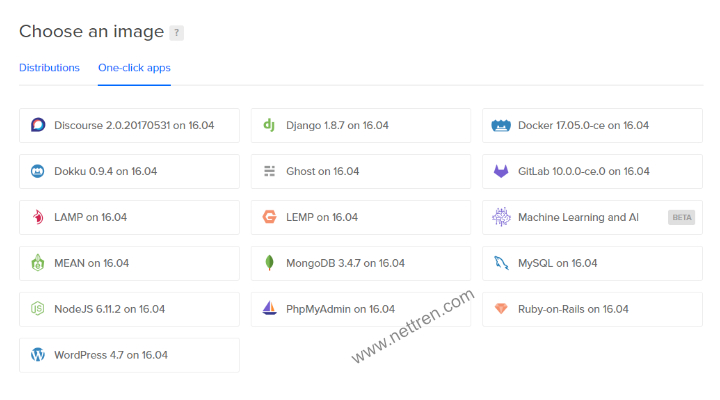Click the Ghost lines icon
Viewport: 720px width, 400px height.
[x=270, y=171]
